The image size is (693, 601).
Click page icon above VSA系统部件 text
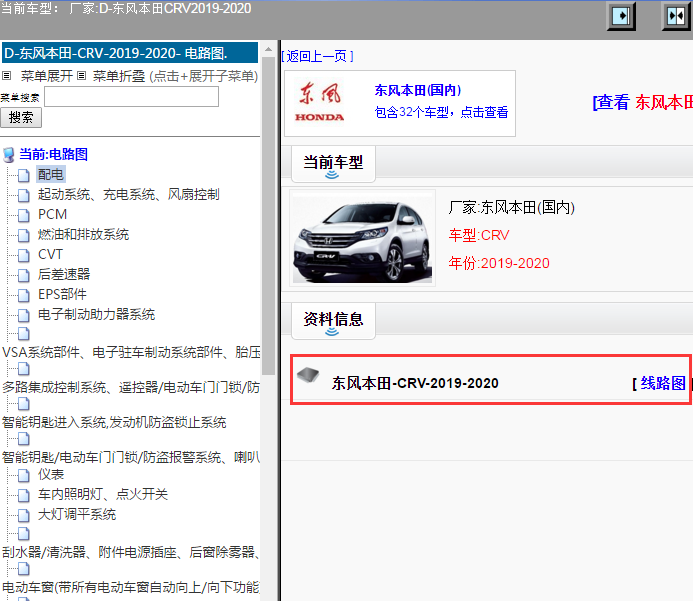point(24,334)
